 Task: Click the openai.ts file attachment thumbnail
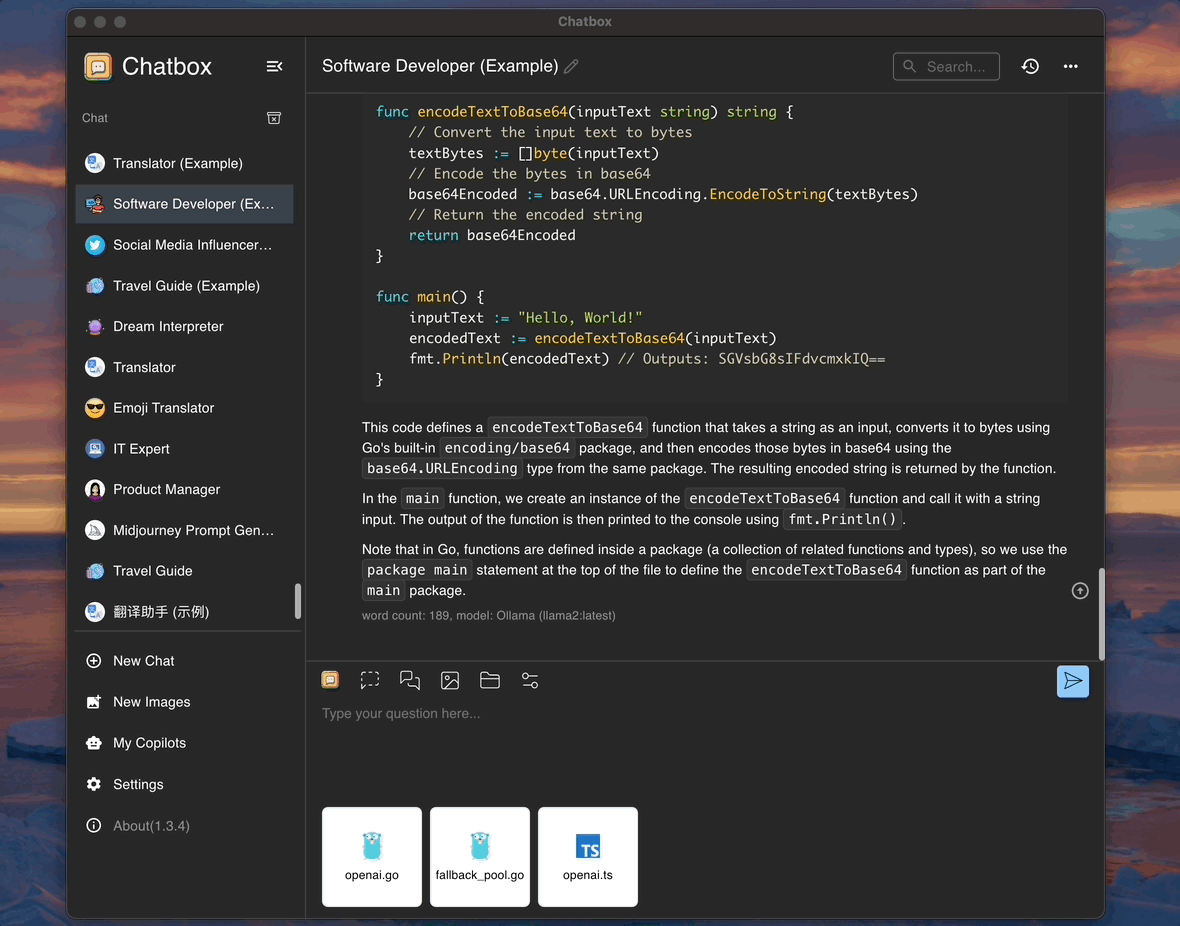587,856
